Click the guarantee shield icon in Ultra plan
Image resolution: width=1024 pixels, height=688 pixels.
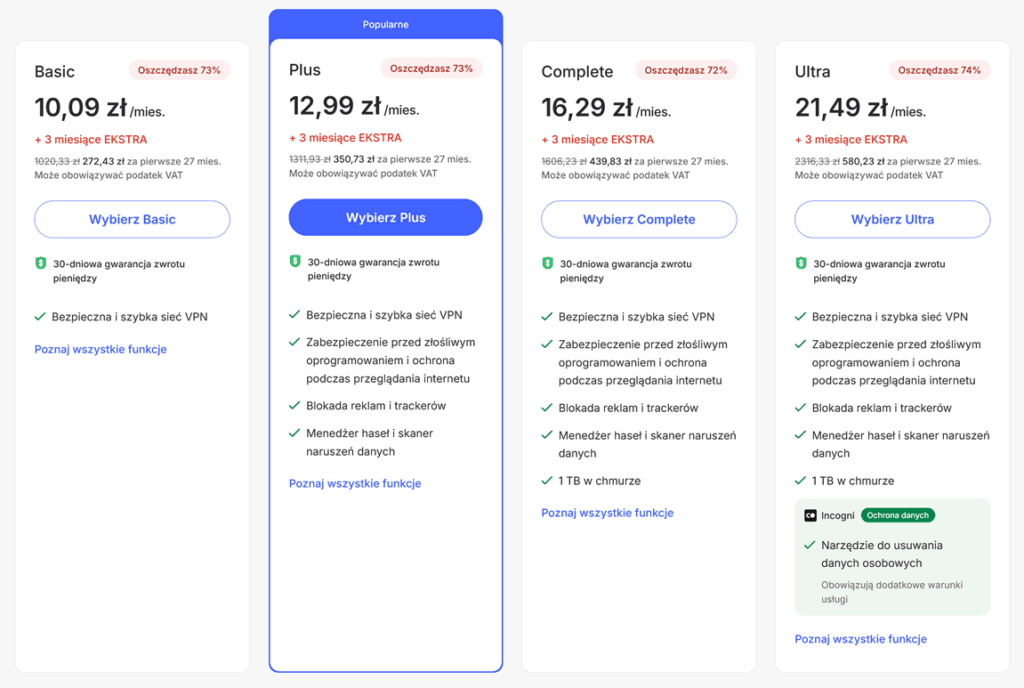click(801, 264)
